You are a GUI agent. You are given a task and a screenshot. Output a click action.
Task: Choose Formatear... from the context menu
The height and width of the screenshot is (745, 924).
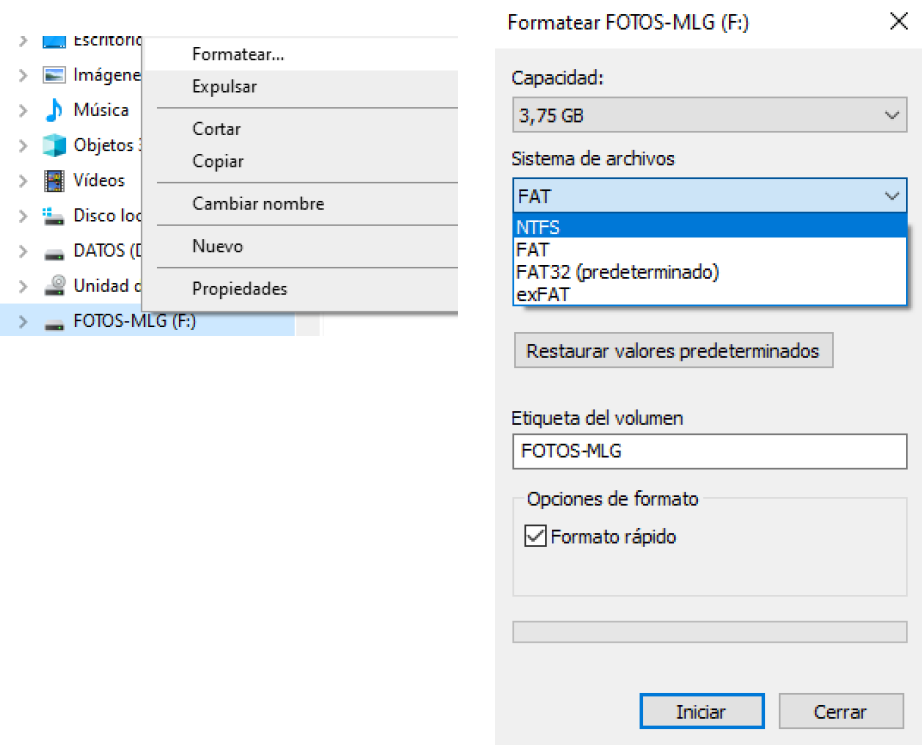238,54
